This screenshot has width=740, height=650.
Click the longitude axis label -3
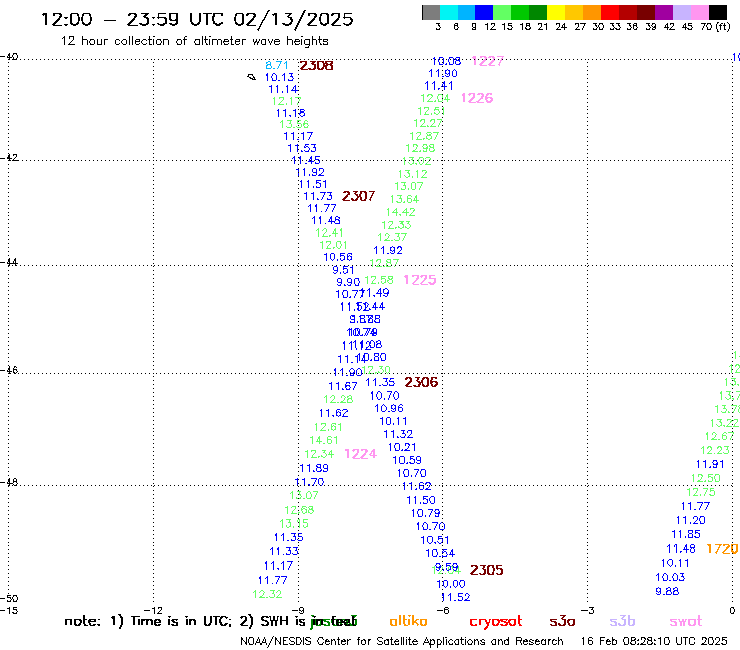tap(588, 610)
